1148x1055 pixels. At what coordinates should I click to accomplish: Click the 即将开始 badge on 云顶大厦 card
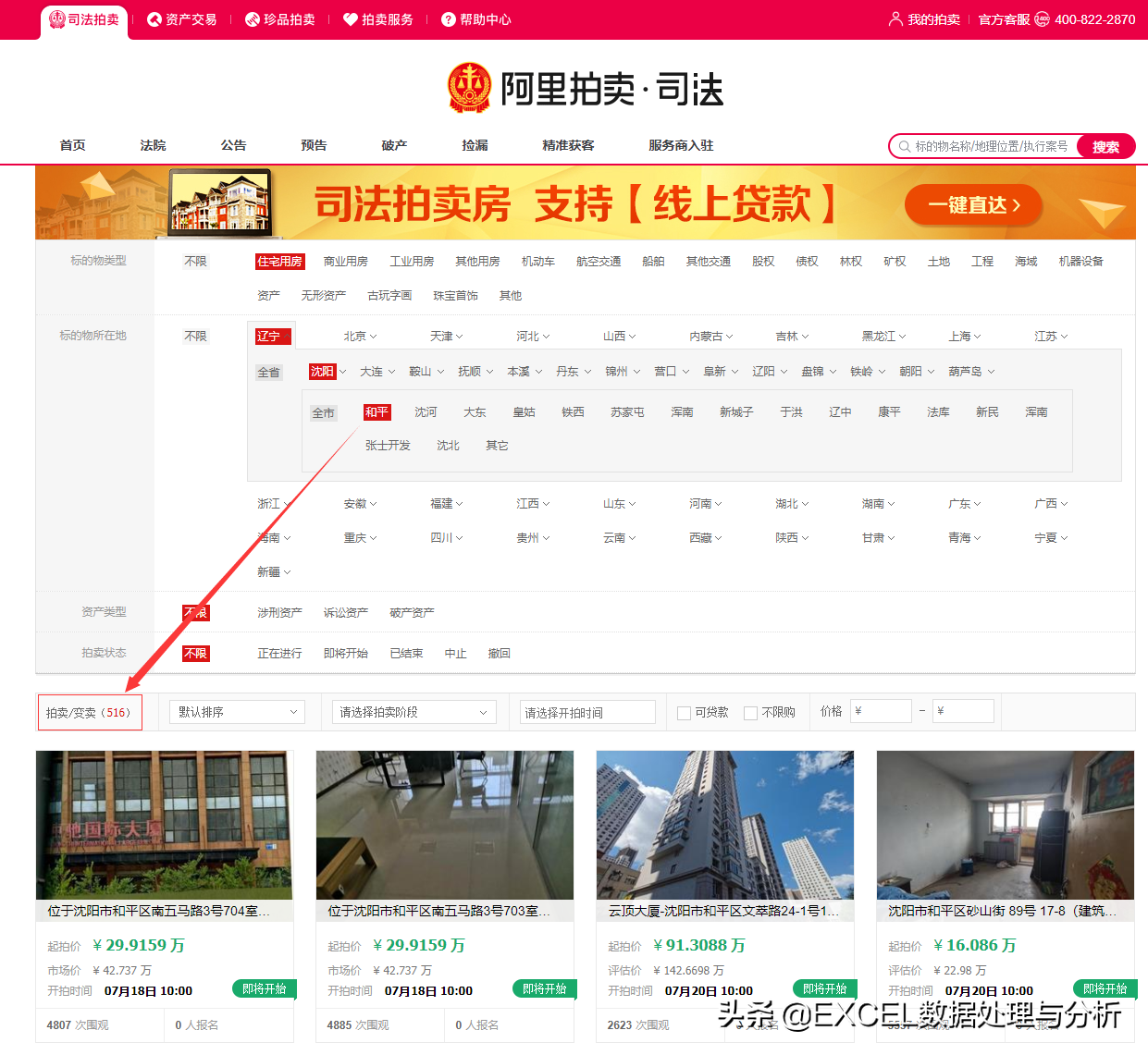point(825,988)
